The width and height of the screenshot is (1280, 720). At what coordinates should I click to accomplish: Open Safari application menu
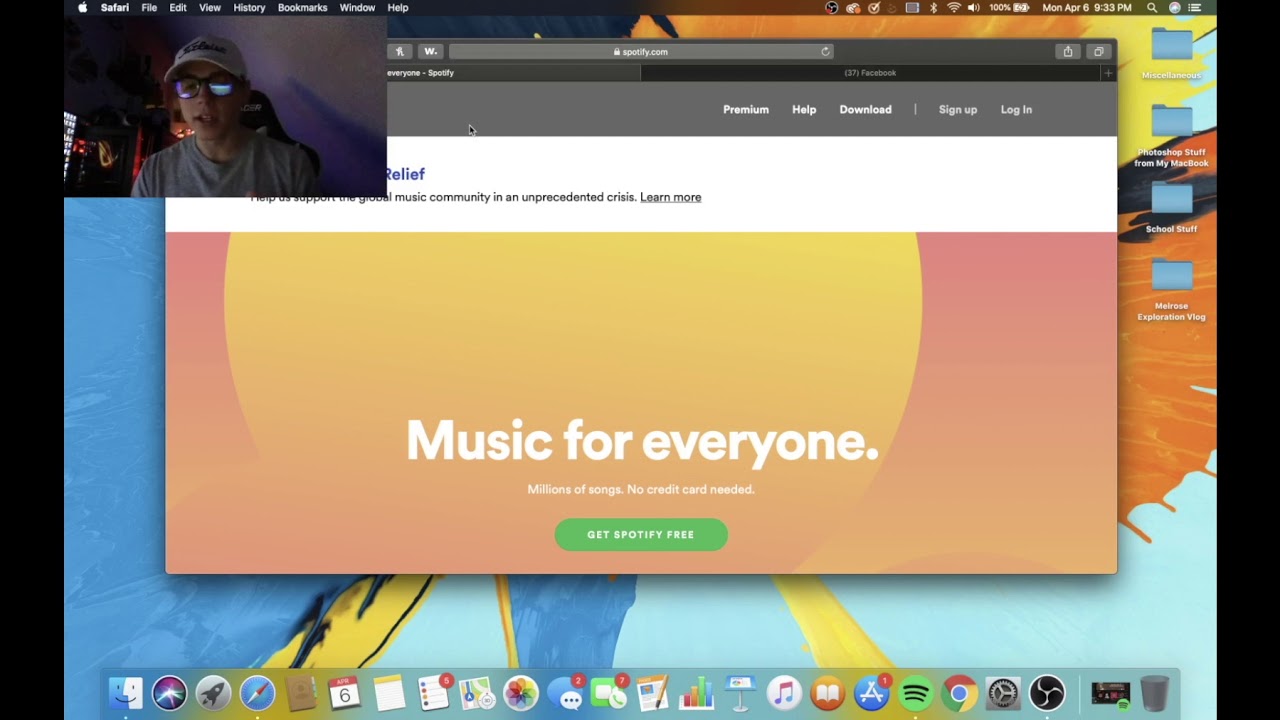click(x=115, y=7)
